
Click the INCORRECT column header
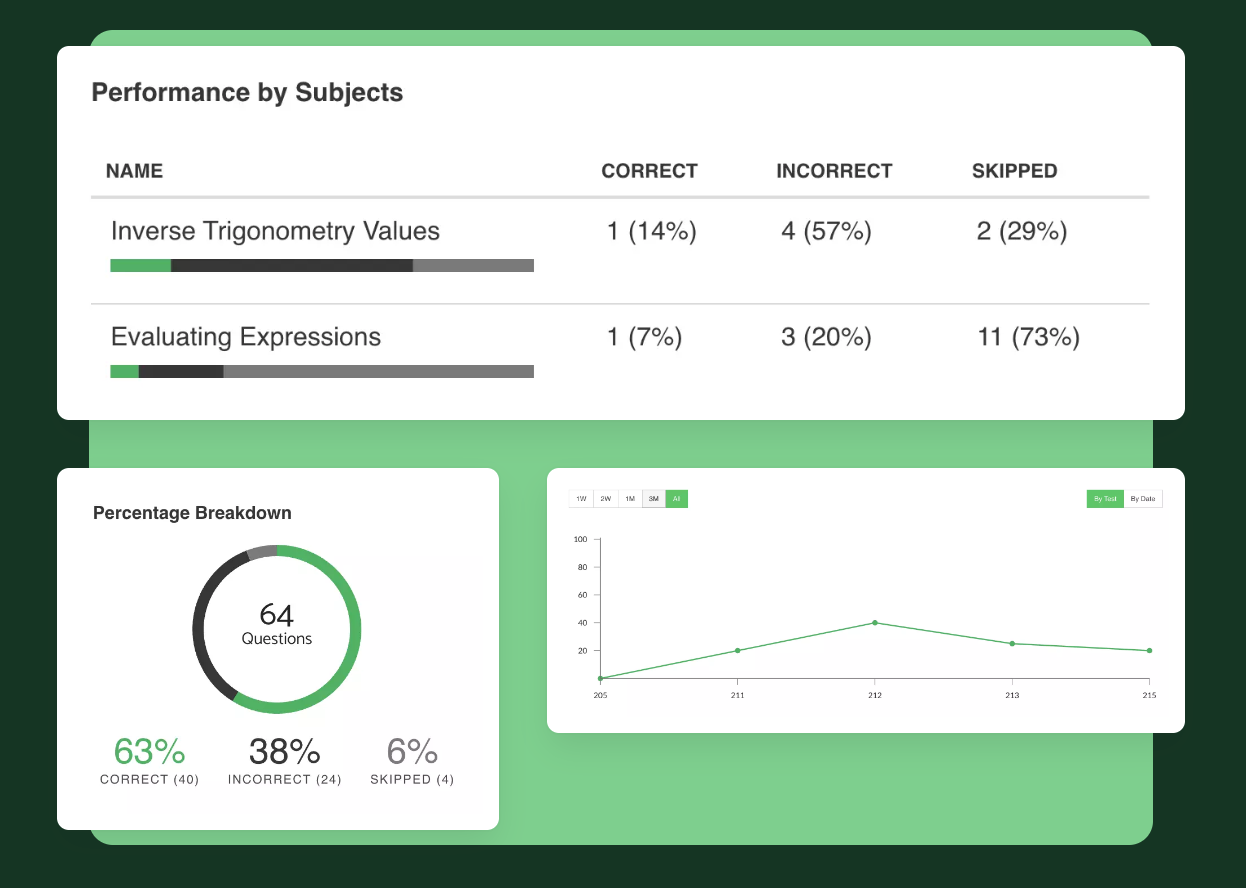point(834,171)
